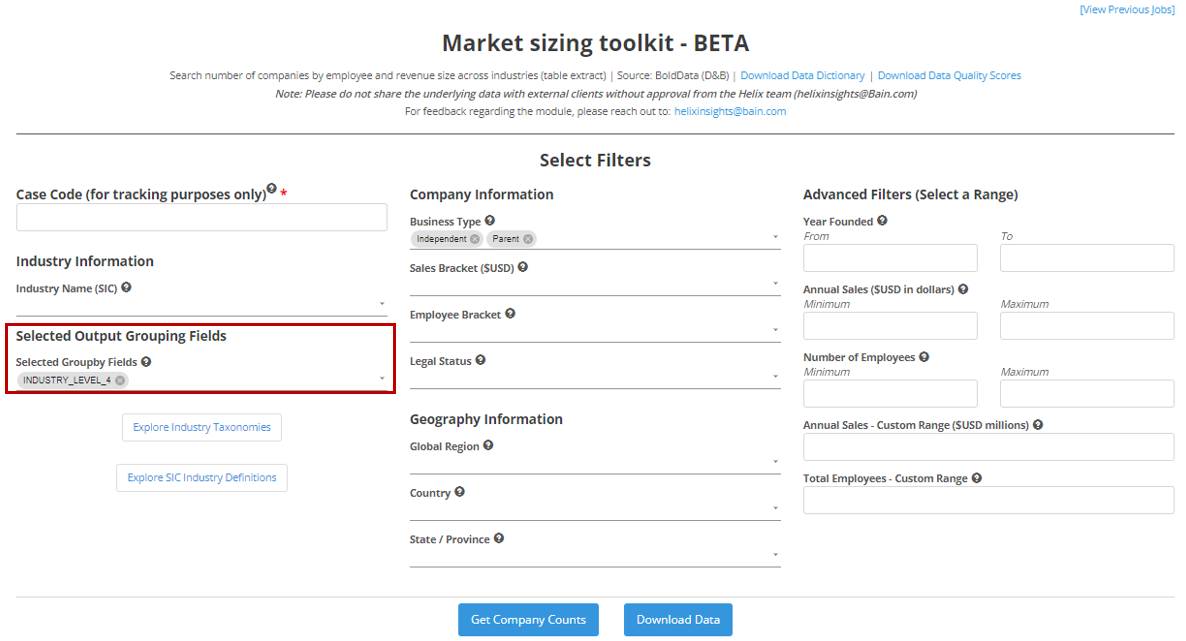Screen dimensions: 1186x641
Task: Focus the Annual Sales Minimum field
Action: [890, 326]
